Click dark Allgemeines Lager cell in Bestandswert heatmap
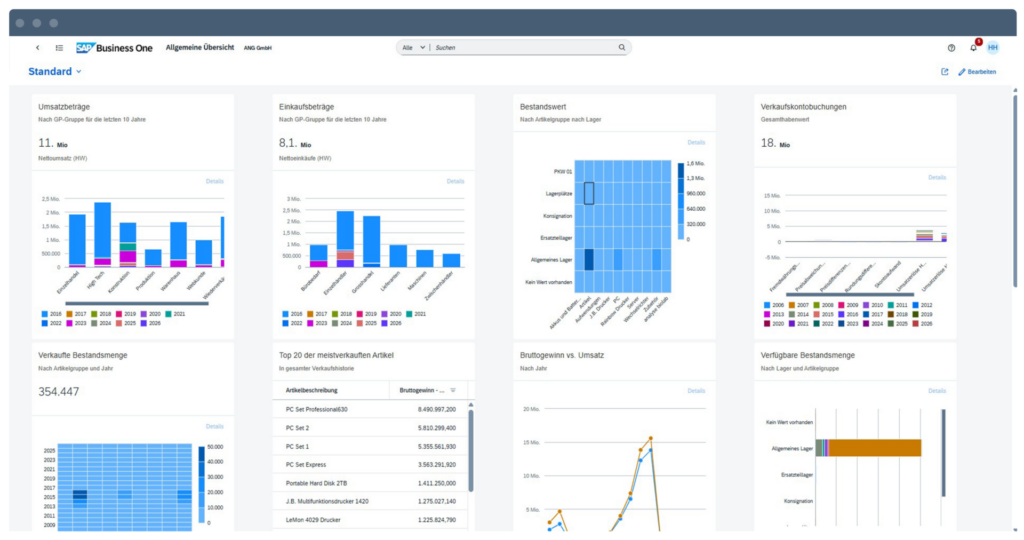This screenshot has height=540, width=1024. pyautogui.click(x=588, y=259)
